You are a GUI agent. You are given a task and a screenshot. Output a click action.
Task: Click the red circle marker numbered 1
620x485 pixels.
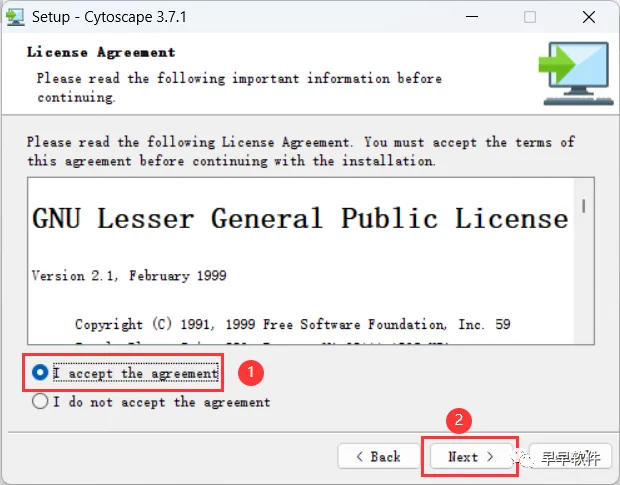[251, 372]
